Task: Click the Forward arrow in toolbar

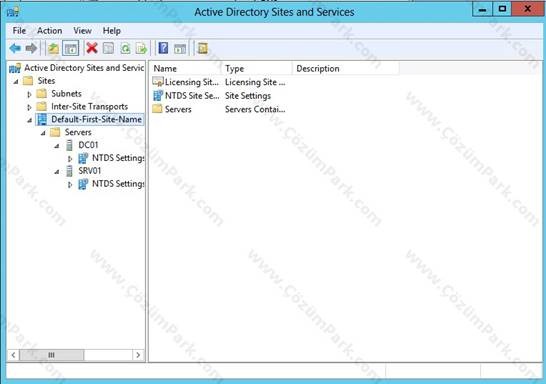Action: point(31,48)
